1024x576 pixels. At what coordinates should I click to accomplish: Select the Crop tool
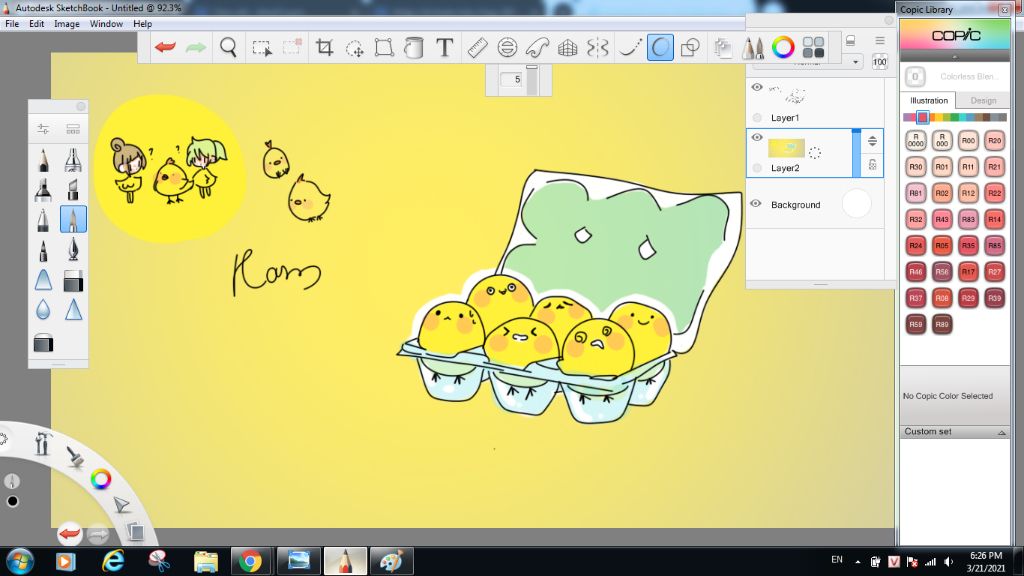click(x=325, y=47)
